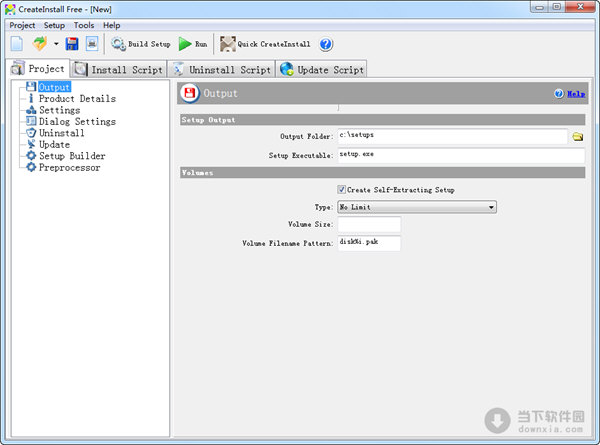The width and height of the screenshot is (600, 445).
Task: Open the Project menu
Action: [x=22, y=25]
